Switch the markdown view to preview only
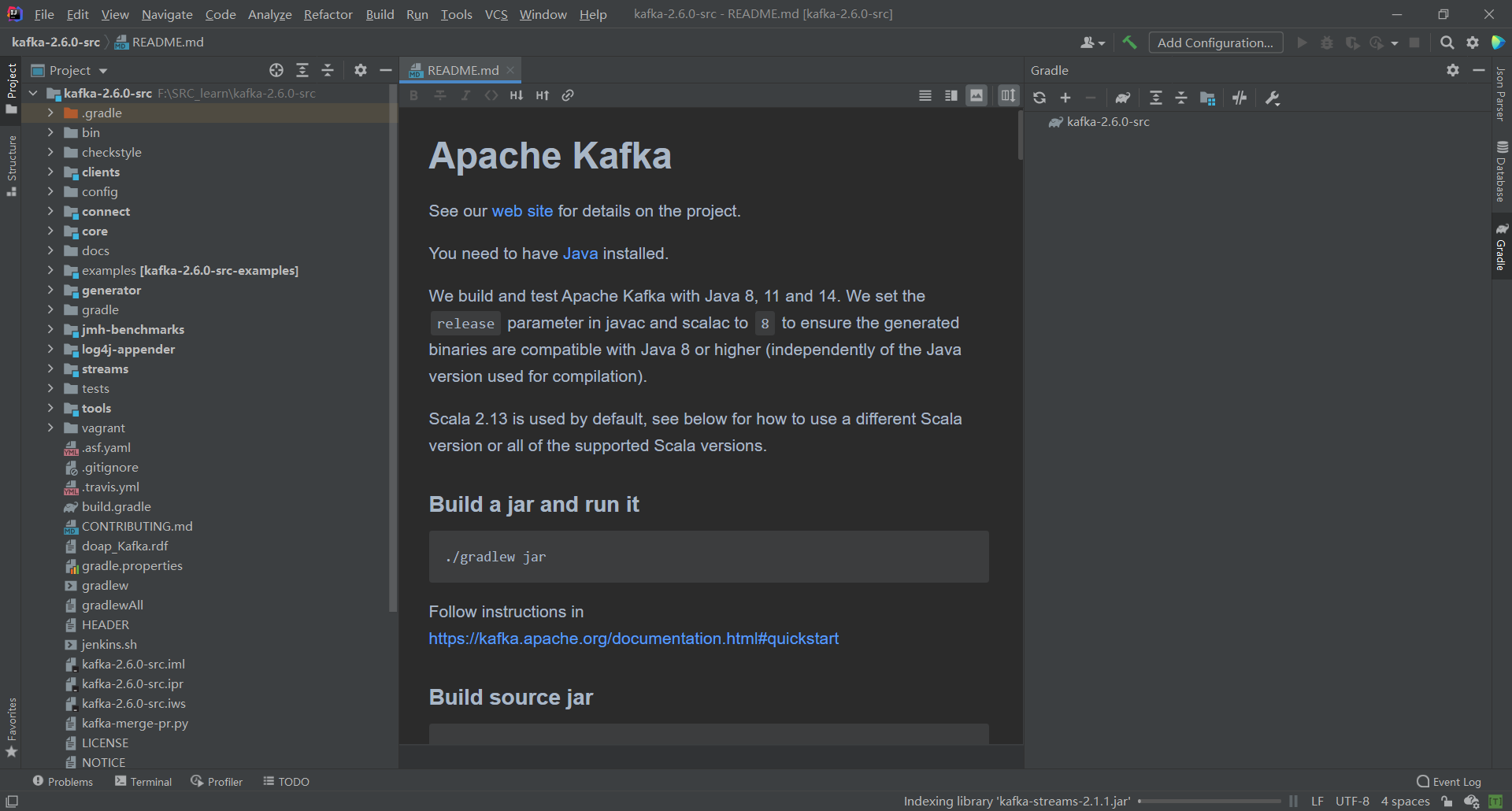Image resolution: width=1512 pixels, height=811 pixels. [976, 95]
